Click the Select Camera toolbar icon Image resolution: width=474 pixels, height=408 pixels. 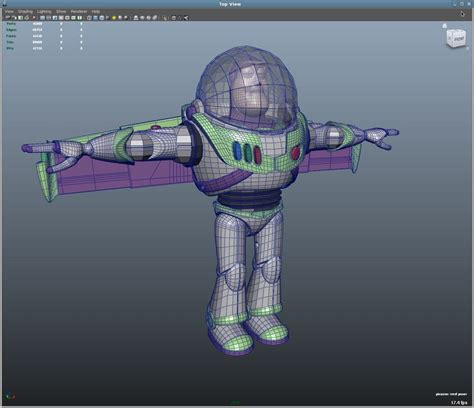(x=8, y=18)
